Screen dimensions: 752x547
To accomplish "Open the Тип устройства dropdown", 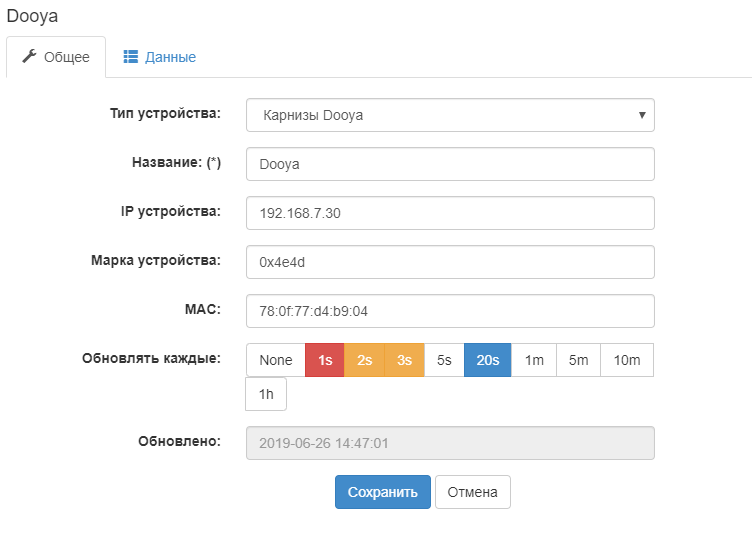I will pos(450,115).
